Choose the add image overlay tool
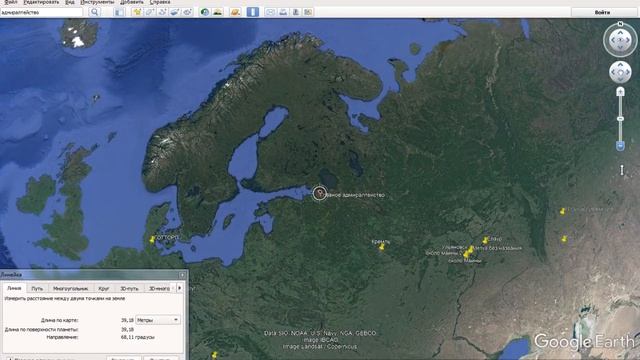This screenshot has height=360, width=640. [175, 12]
